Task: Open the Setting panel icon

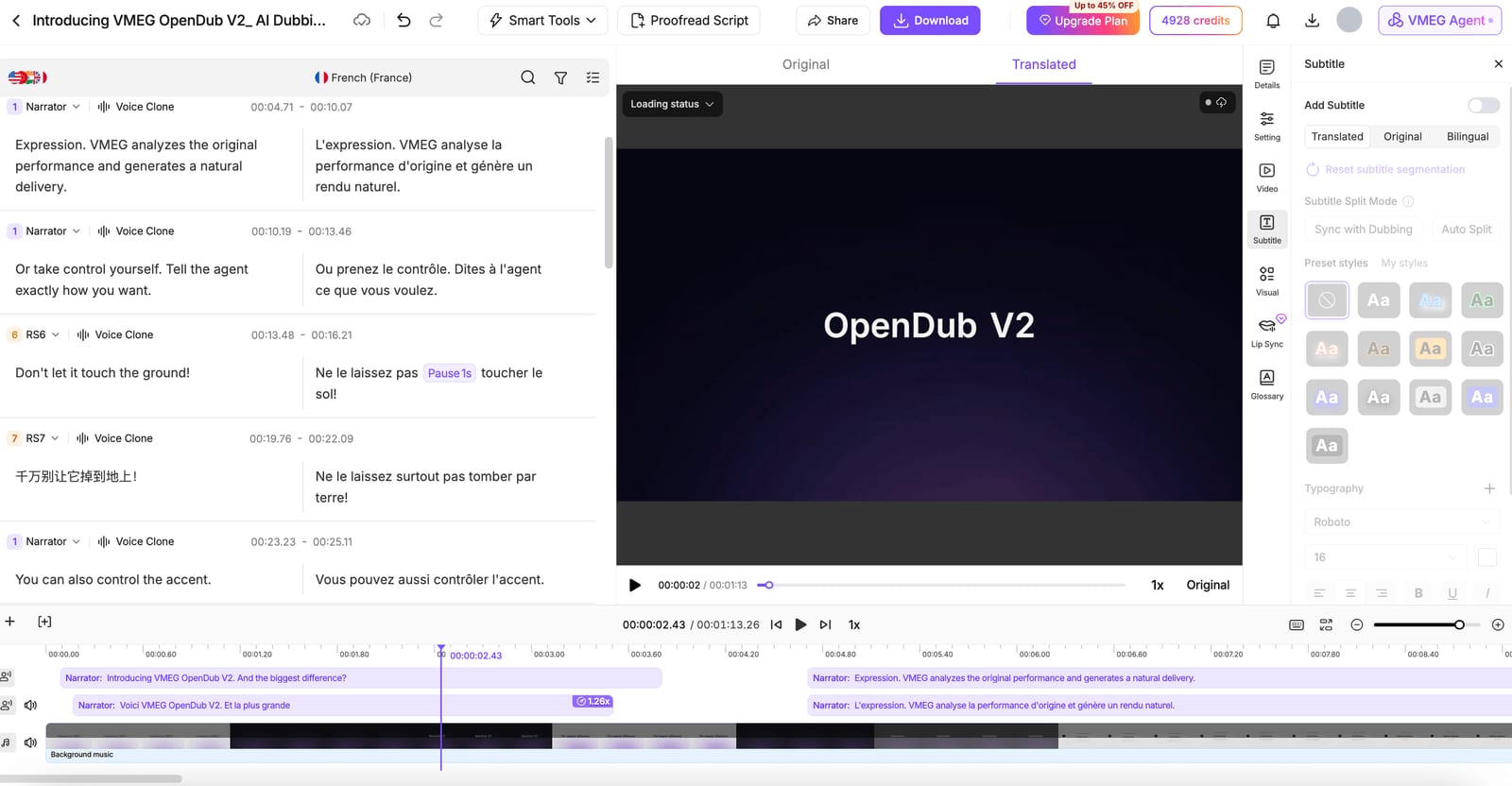Action: pos(1267,126)
